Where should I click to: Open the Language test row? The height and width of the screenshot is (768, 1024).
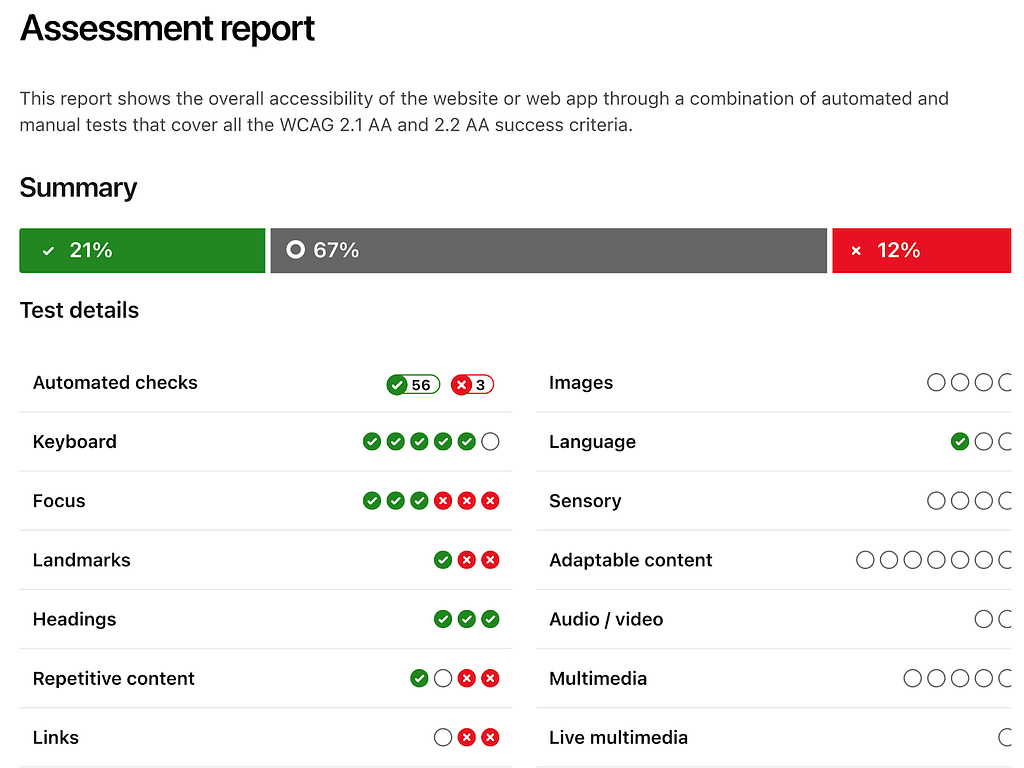pos(774,441)
